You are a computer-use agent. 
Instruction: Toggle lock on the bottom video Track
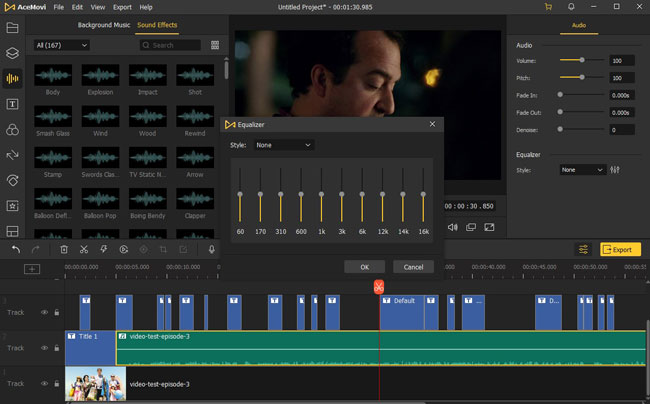coord(57,384)
